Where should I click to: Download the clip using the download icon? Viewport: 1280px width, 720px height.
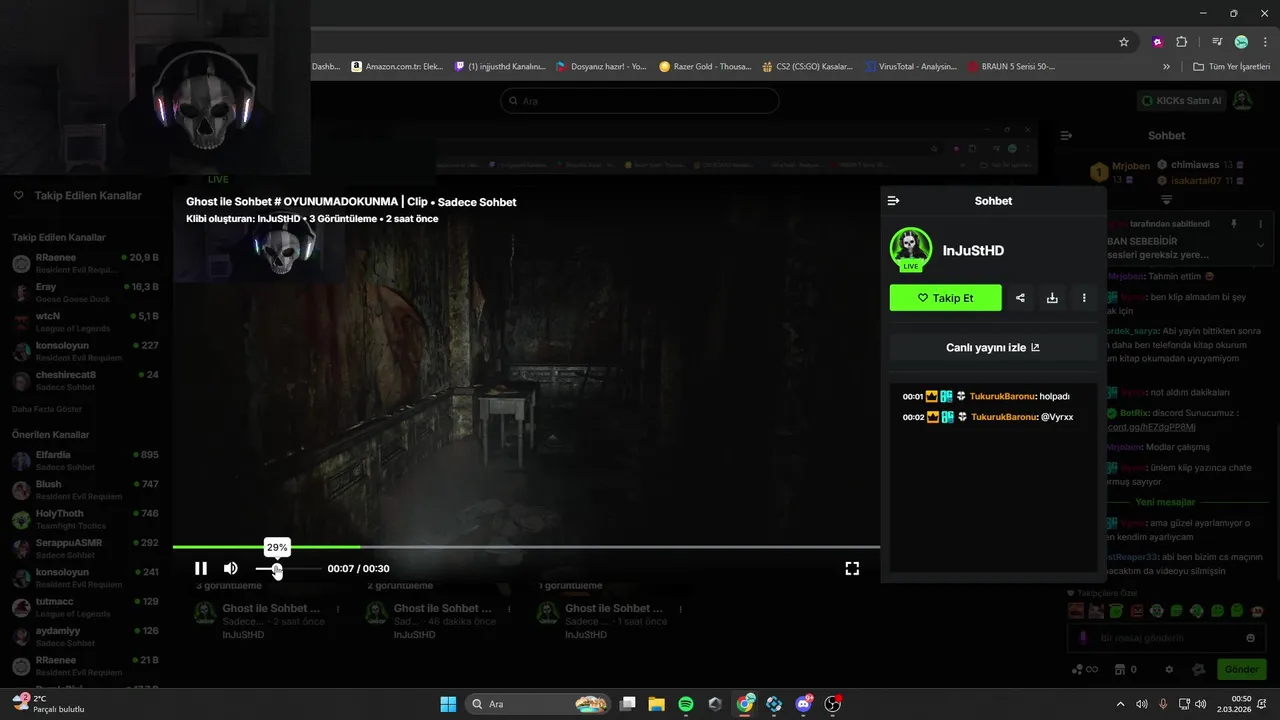(1052, 298)
